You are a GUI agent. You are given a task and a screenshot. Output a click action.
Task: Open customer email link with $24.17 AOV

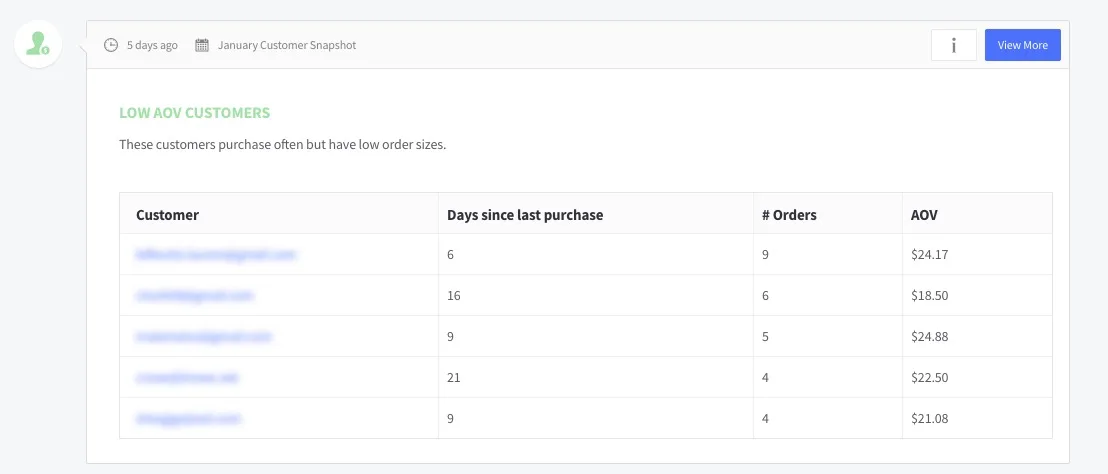click(216, 255)
